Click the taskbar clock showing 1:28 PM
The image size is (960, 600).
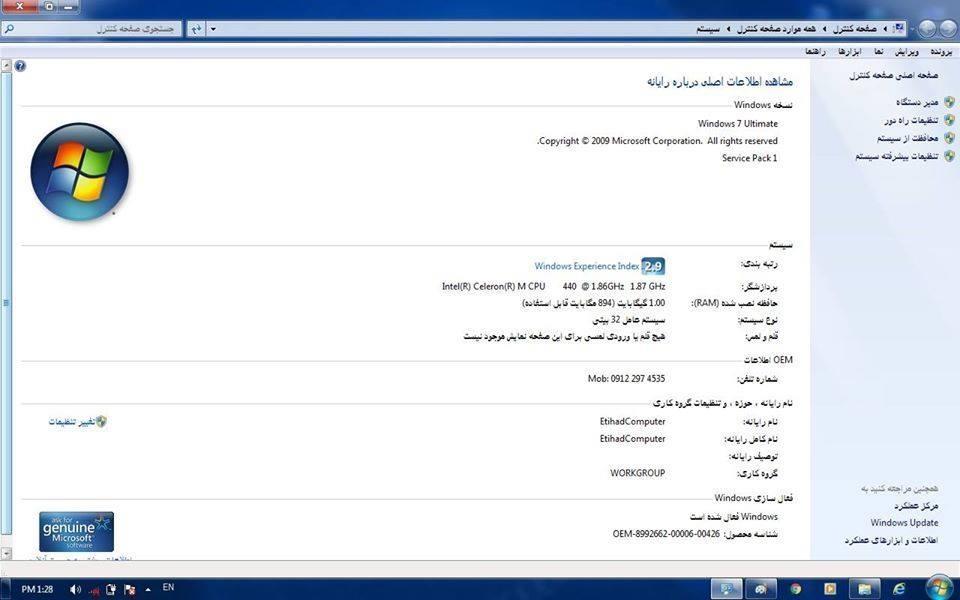tap(37, 589)
